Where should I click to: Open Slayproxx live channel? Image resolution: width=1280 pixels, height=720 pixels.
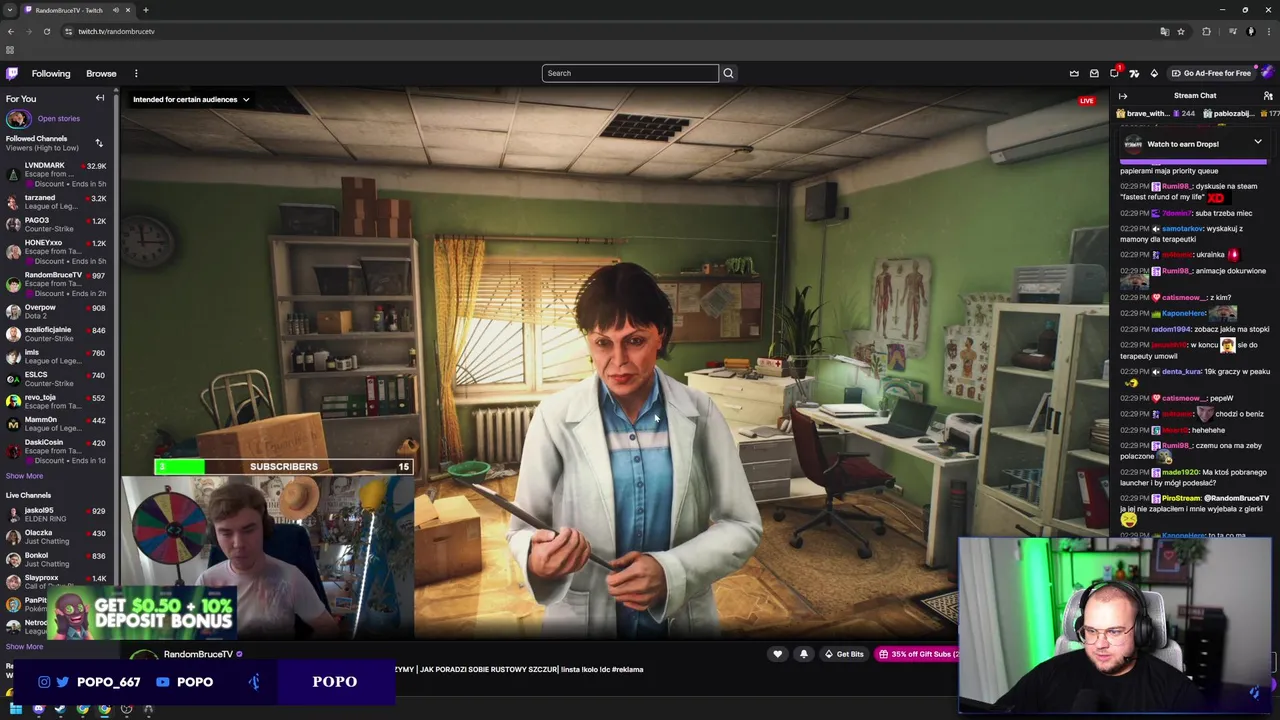pyautogui.click(x=56, y=582)
